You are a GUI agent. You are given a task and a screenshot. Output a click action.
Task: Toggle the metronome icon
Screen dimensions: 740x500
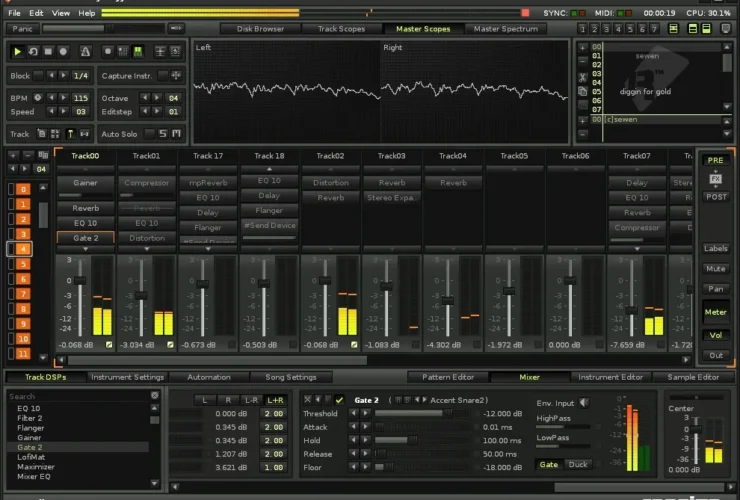pos(87,51)
